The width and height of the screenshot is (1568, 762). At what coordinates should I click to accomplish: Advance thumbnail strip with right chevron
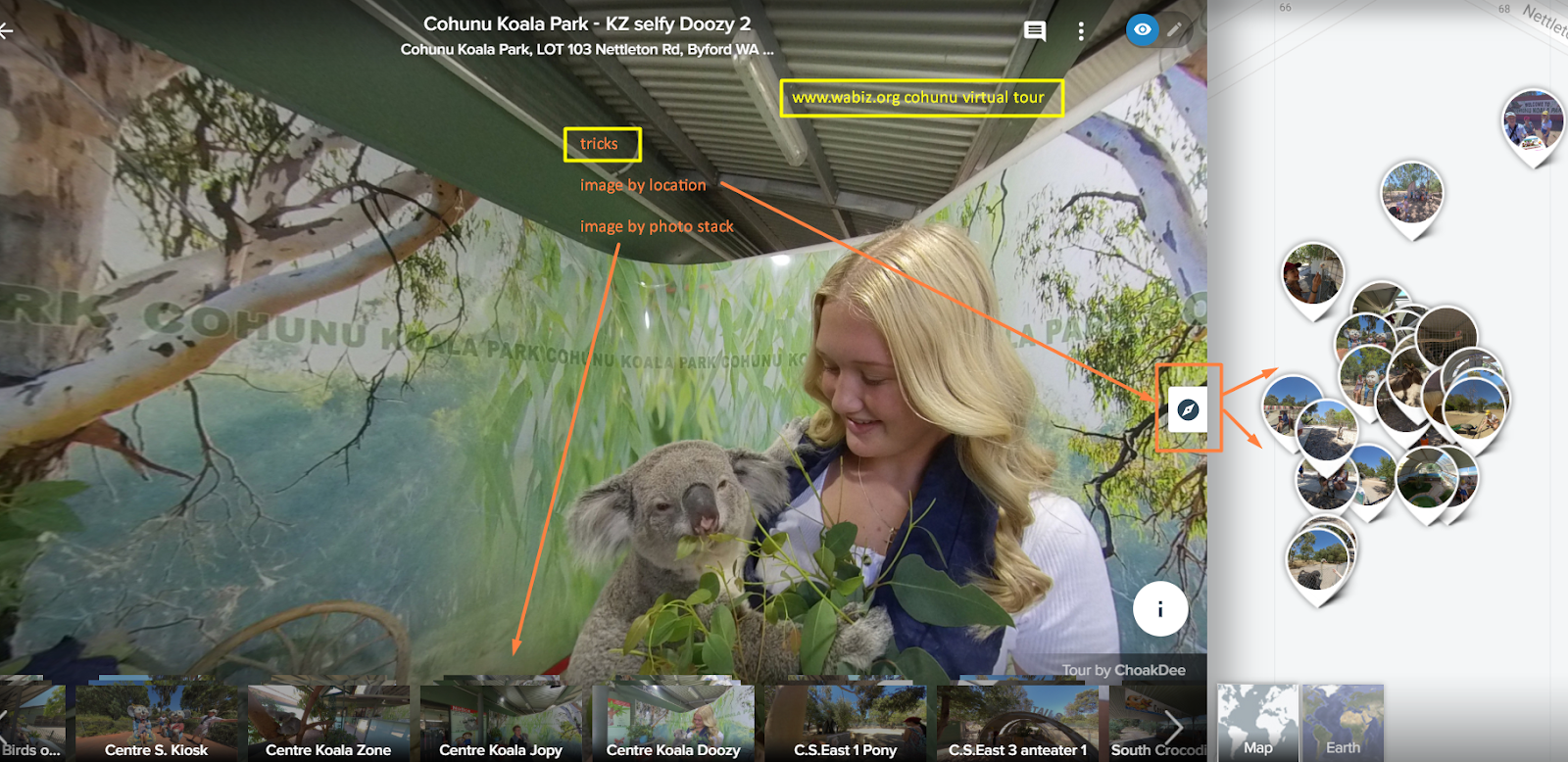tap(1174, 727)
